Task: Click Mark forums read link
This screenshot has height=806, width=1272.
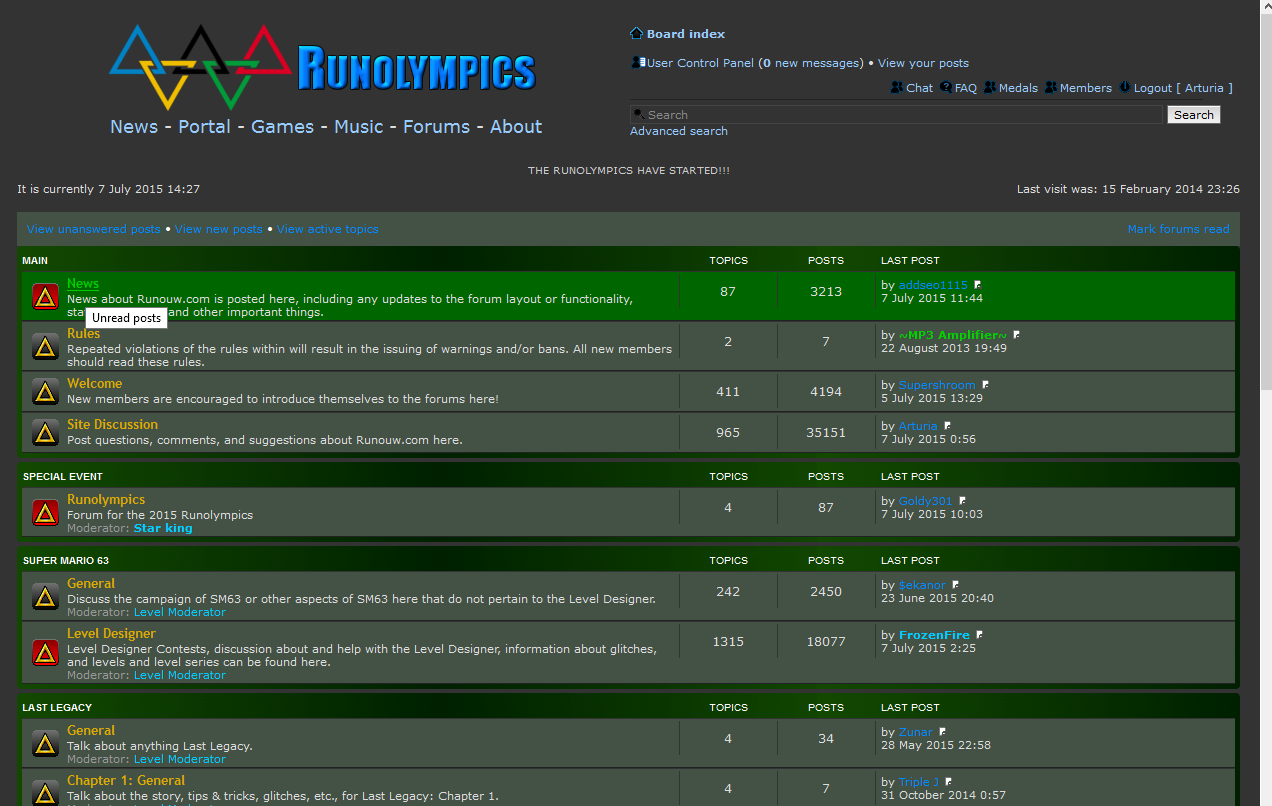Action: (1178, 229)
